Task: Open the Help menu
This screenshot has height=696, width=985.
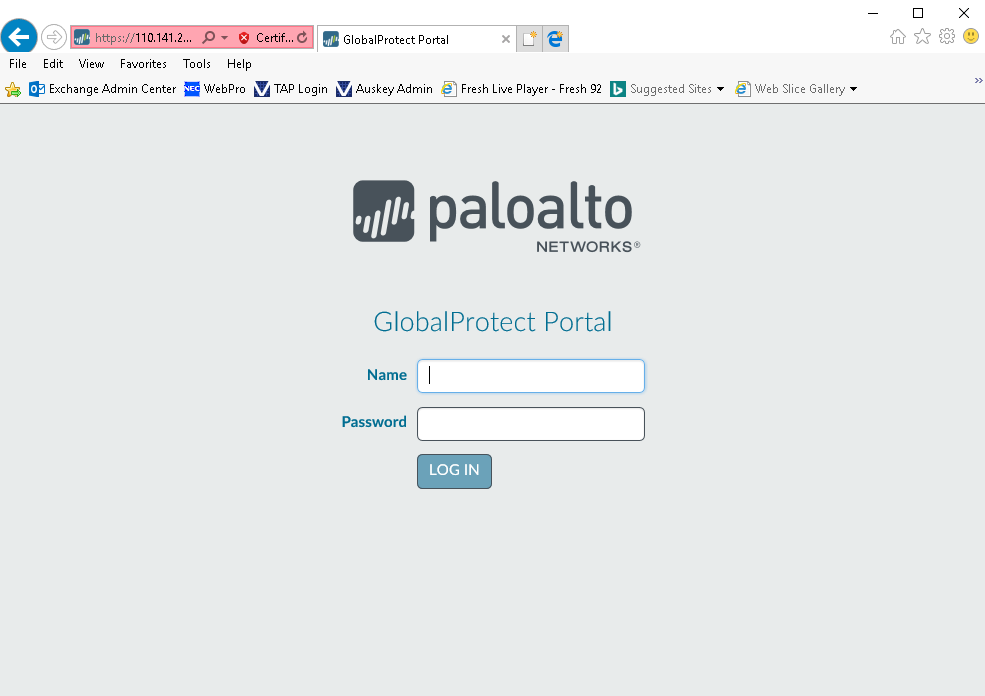Action: coord(239,63)
